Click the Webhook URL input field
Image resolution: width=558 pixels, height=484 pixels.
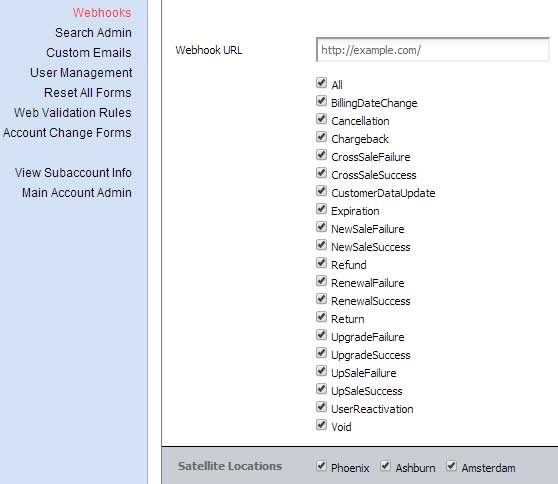(x=432, y=50)
